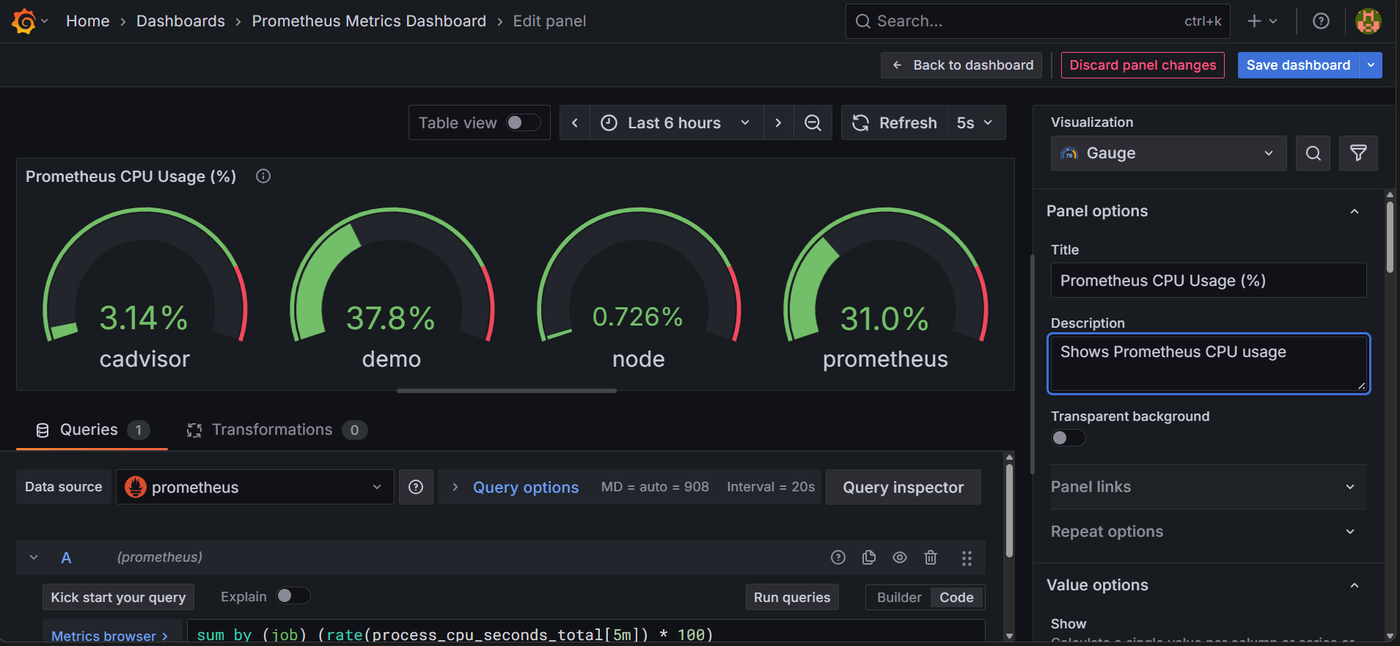This screenshot has height=646, width=1400.
Task: Toggle the Explain switch
Action: click(293, 596)
